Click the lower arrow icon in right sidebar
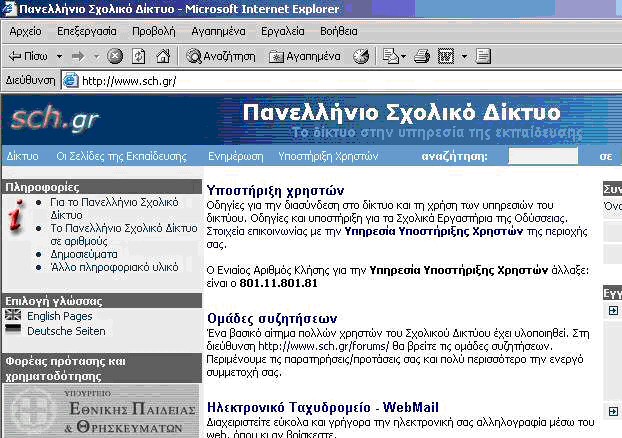This screenshot has height=438, width=622. [x=613, y=411]
